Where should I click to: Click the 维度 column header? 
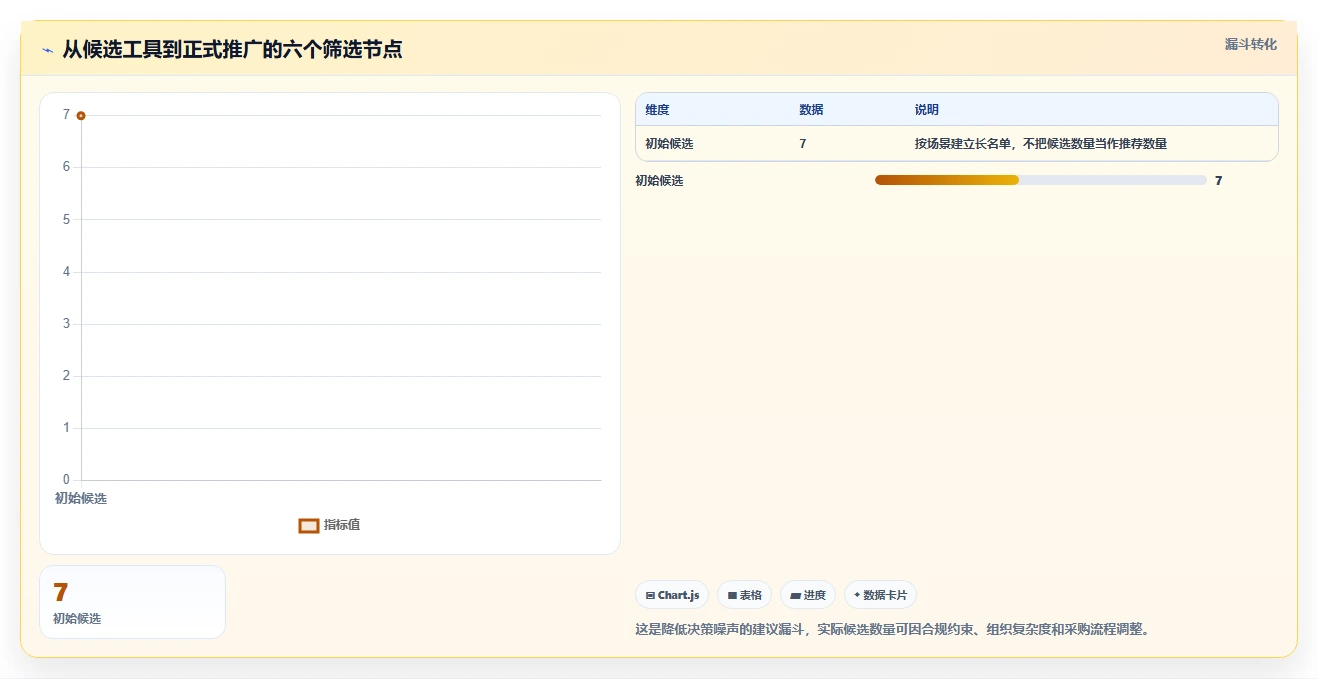pyautogui.click(x=657, y=110)
